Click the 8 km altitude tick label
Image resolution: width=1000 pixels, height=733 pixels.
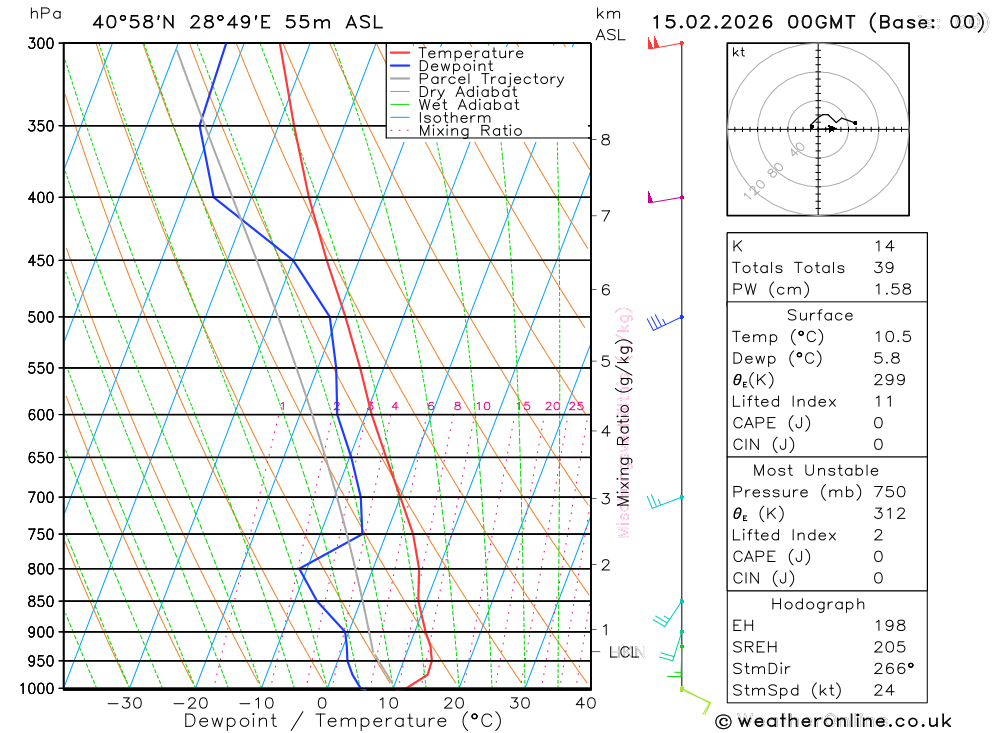click(x=605, y=140)
